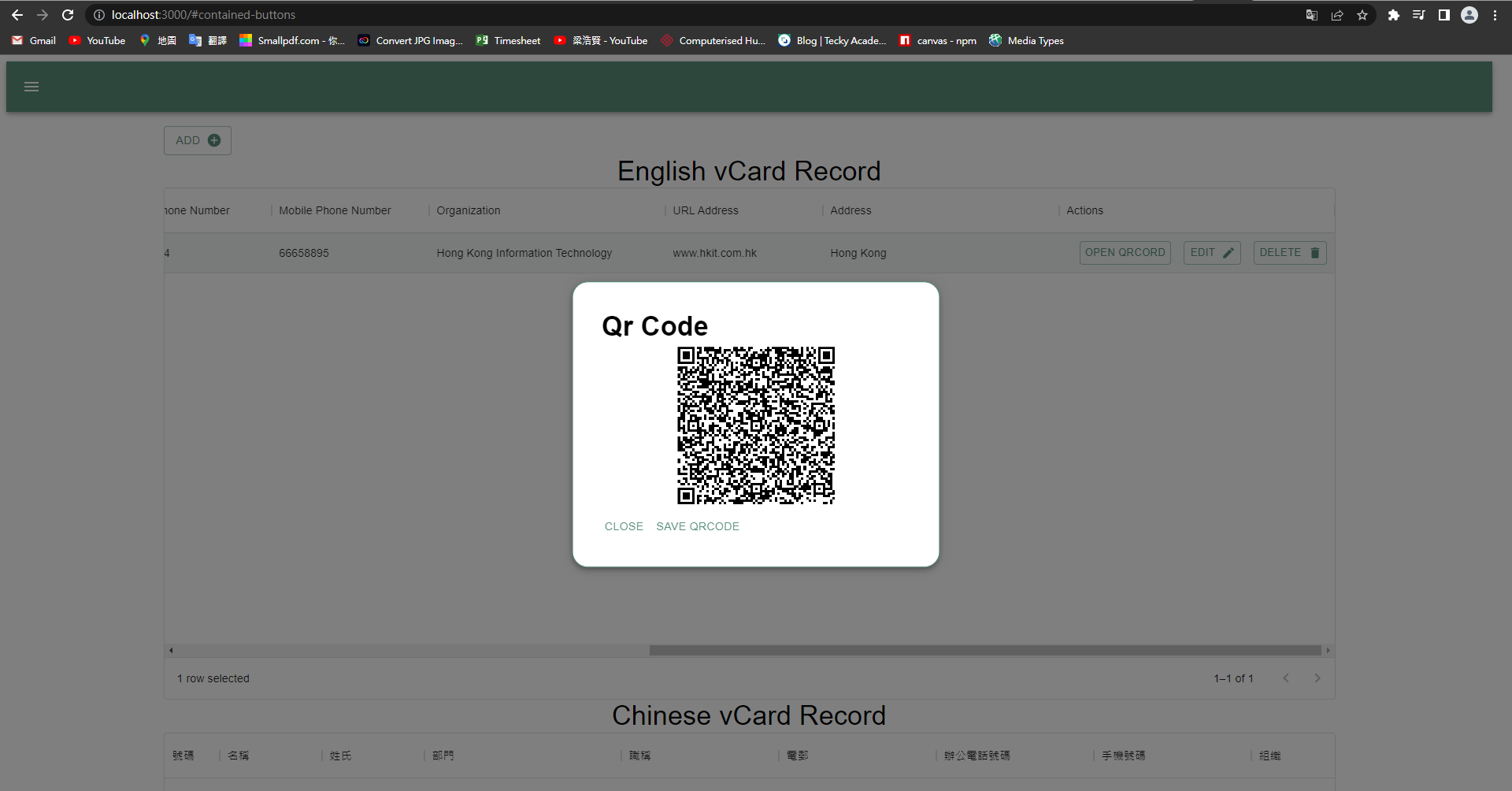1512x791 pixels.
Task: Click the browser back arrow
Action: pyautogui.click(x=17, y=15)
